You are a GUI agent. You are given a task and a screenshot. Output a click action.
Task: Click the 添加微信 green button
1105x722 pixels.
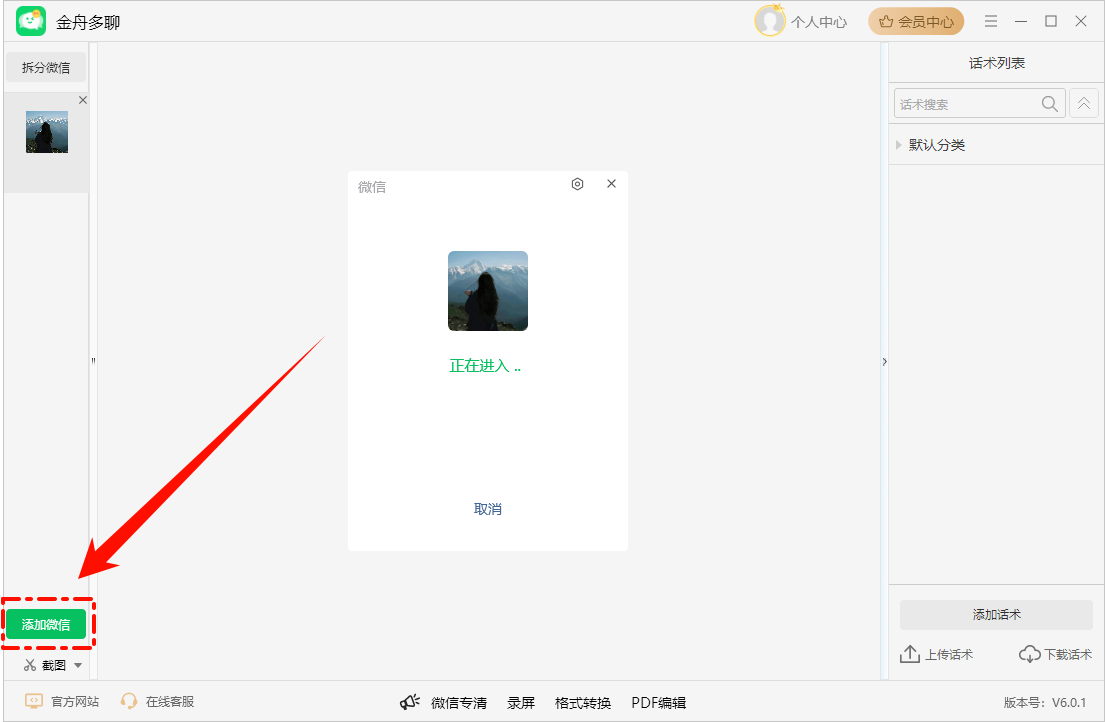[x=47, y=623]
